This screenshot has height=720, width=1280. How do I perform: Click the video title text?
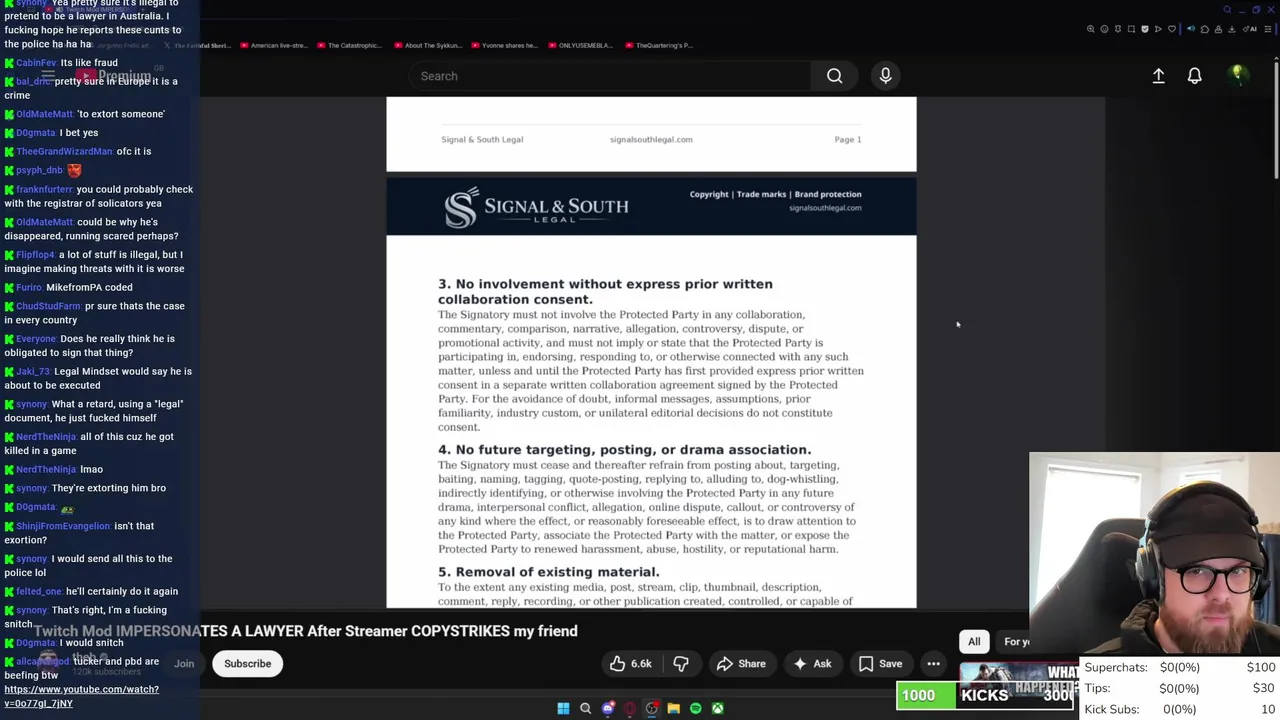click(306, 631)
